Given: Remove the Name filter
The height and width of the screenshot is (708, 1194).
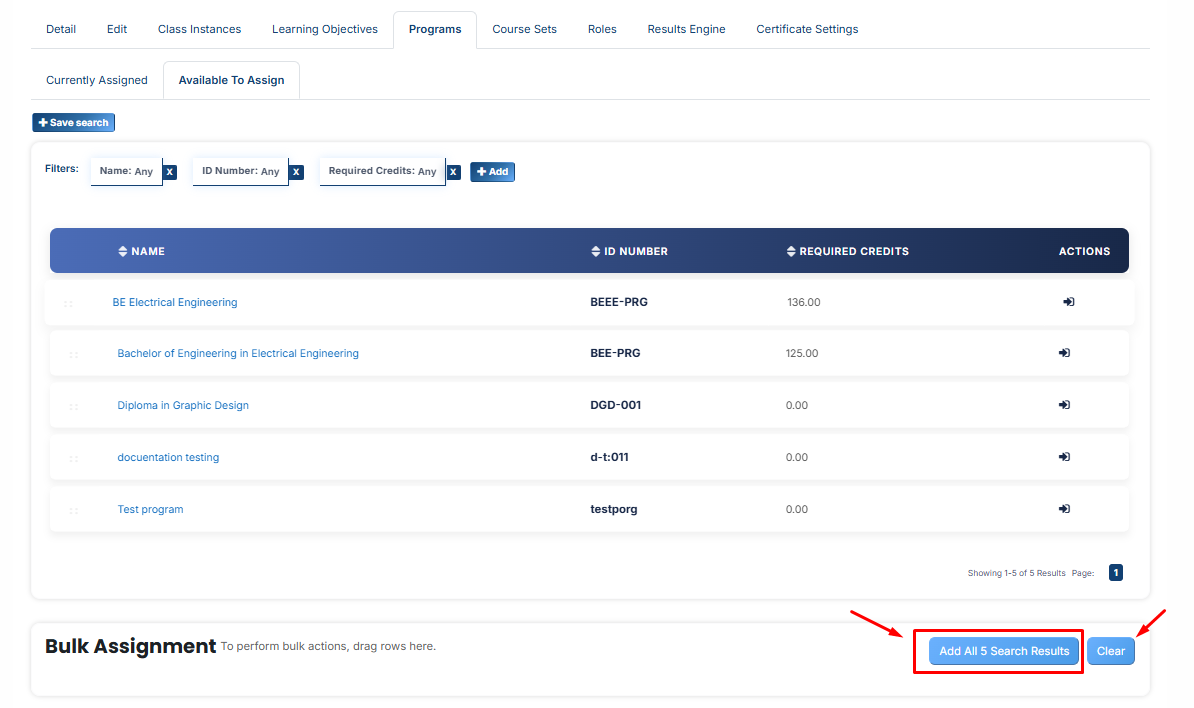Looking at the screenshot, I should click(x=170, y=172).
